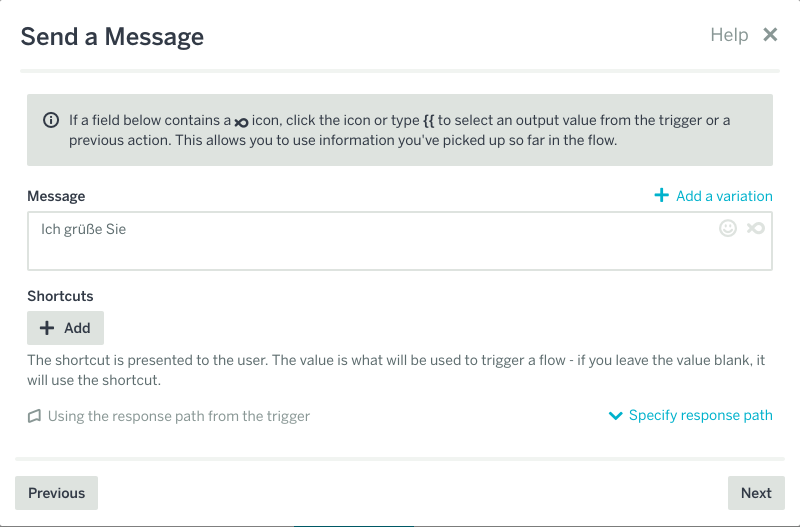This screenshot has height=527, width=800.
Task: Insert output value via message field icon
Action: 756,228
